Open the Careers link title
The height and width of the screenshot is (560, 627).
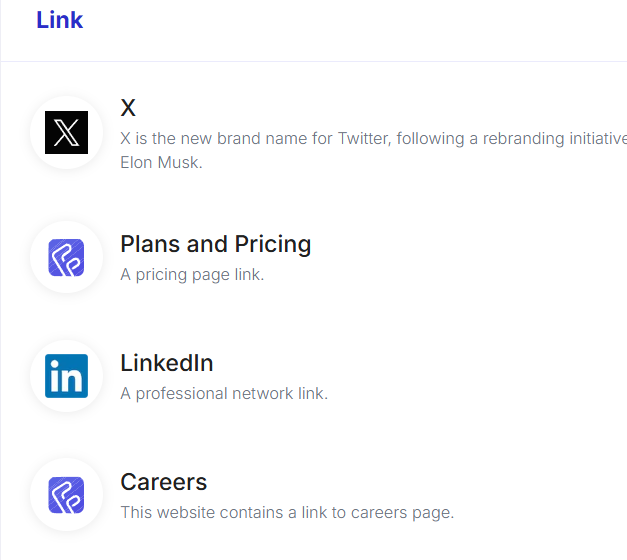tap(163, 482)
